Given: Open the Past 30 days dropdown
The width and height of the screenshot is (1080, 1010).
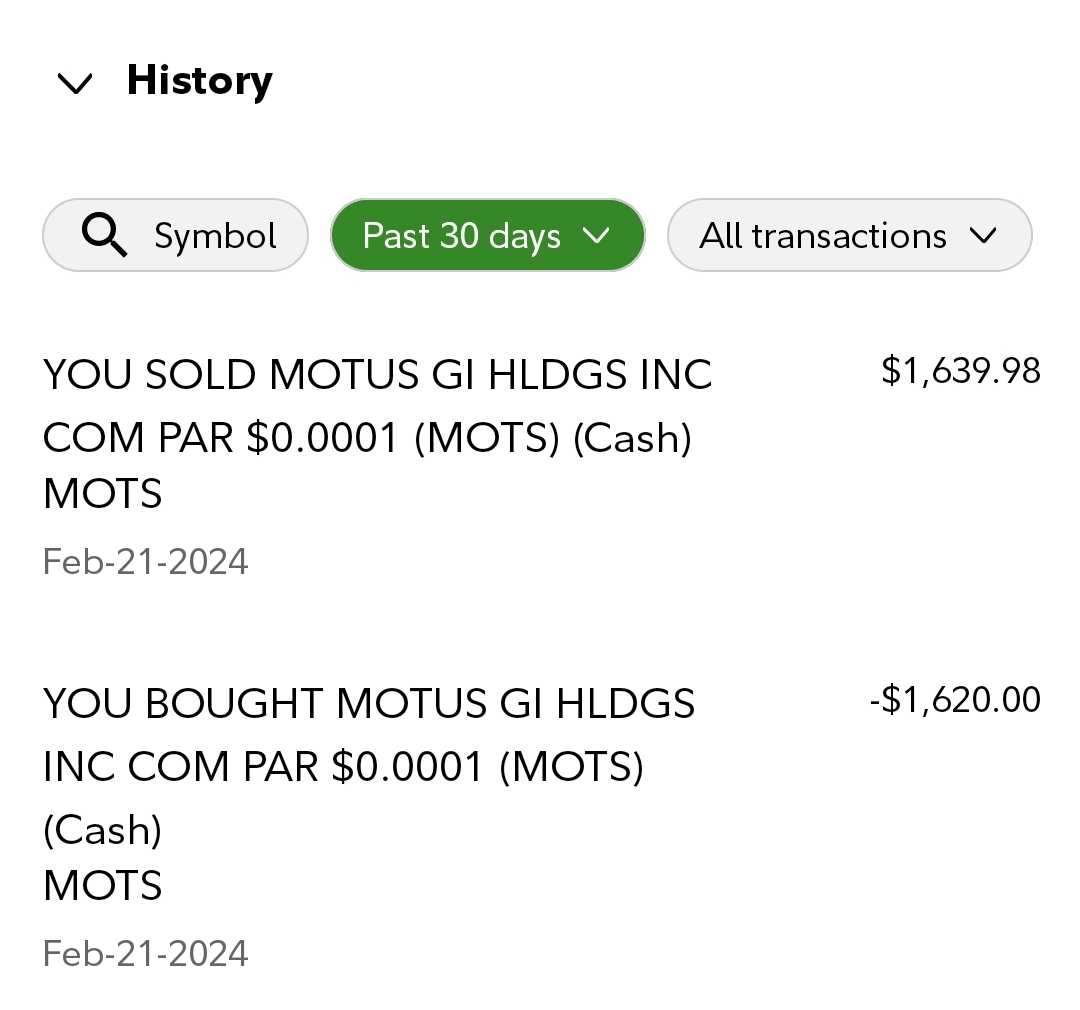Looking at the screenshot, I should pos(487,236).
